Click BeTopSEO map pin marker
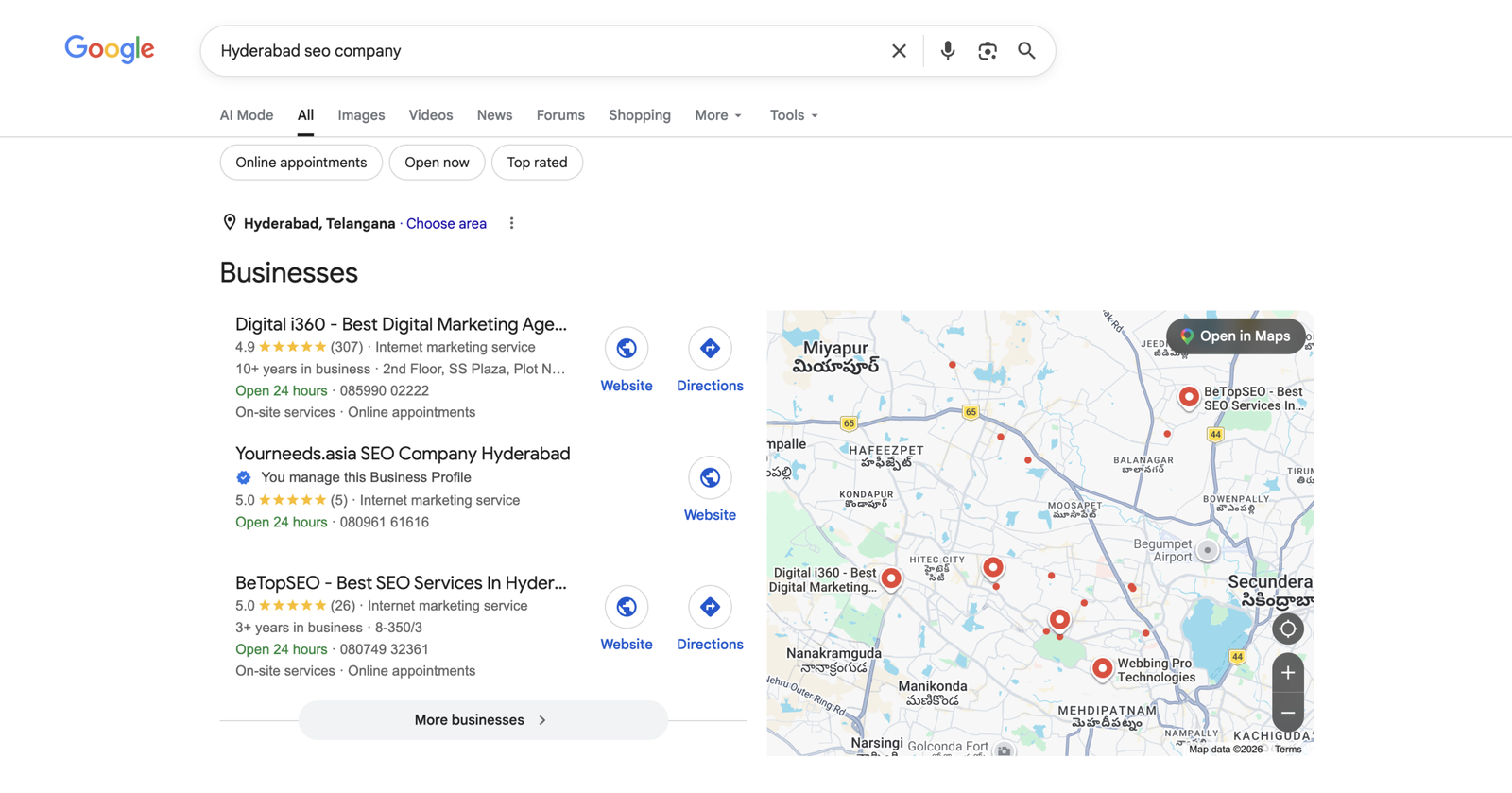This screenshot has height=793, width=1512. [1189, 398]
